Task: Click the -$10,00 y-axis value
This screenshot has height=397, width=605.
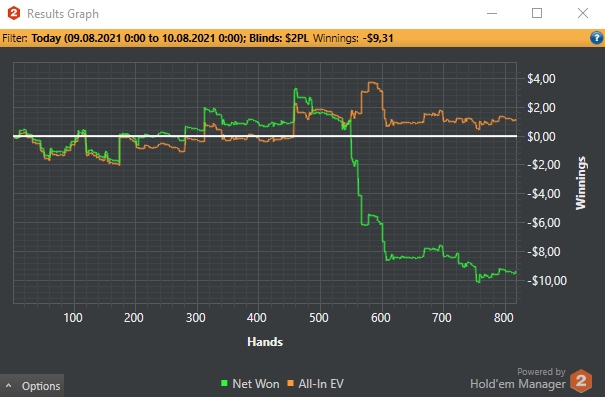Action: coord(547,280)
